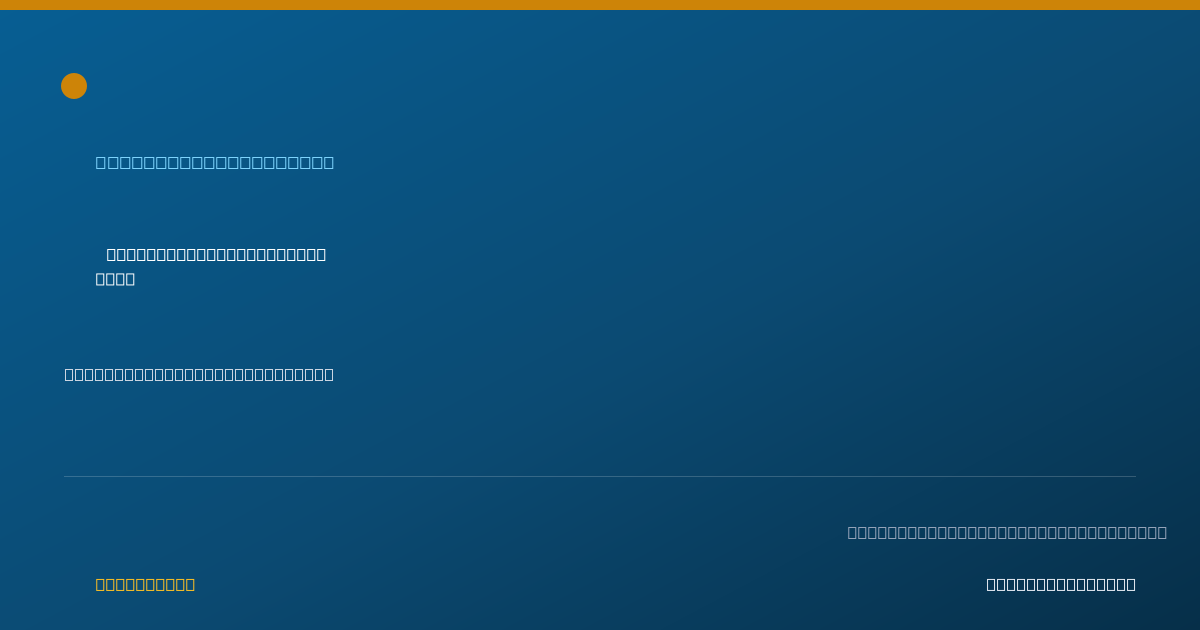
Task: Click the gray text line at bottom right
Action: tap(1007, 532)
